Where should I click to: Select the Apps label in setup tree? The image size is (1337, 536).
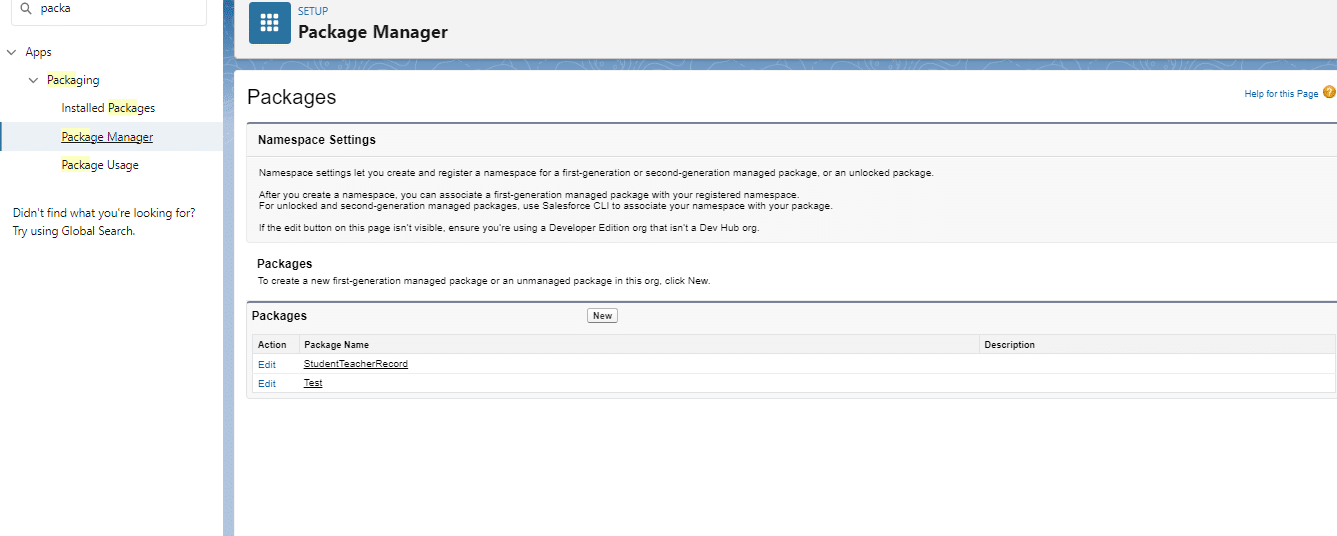(x=38, y=52)
